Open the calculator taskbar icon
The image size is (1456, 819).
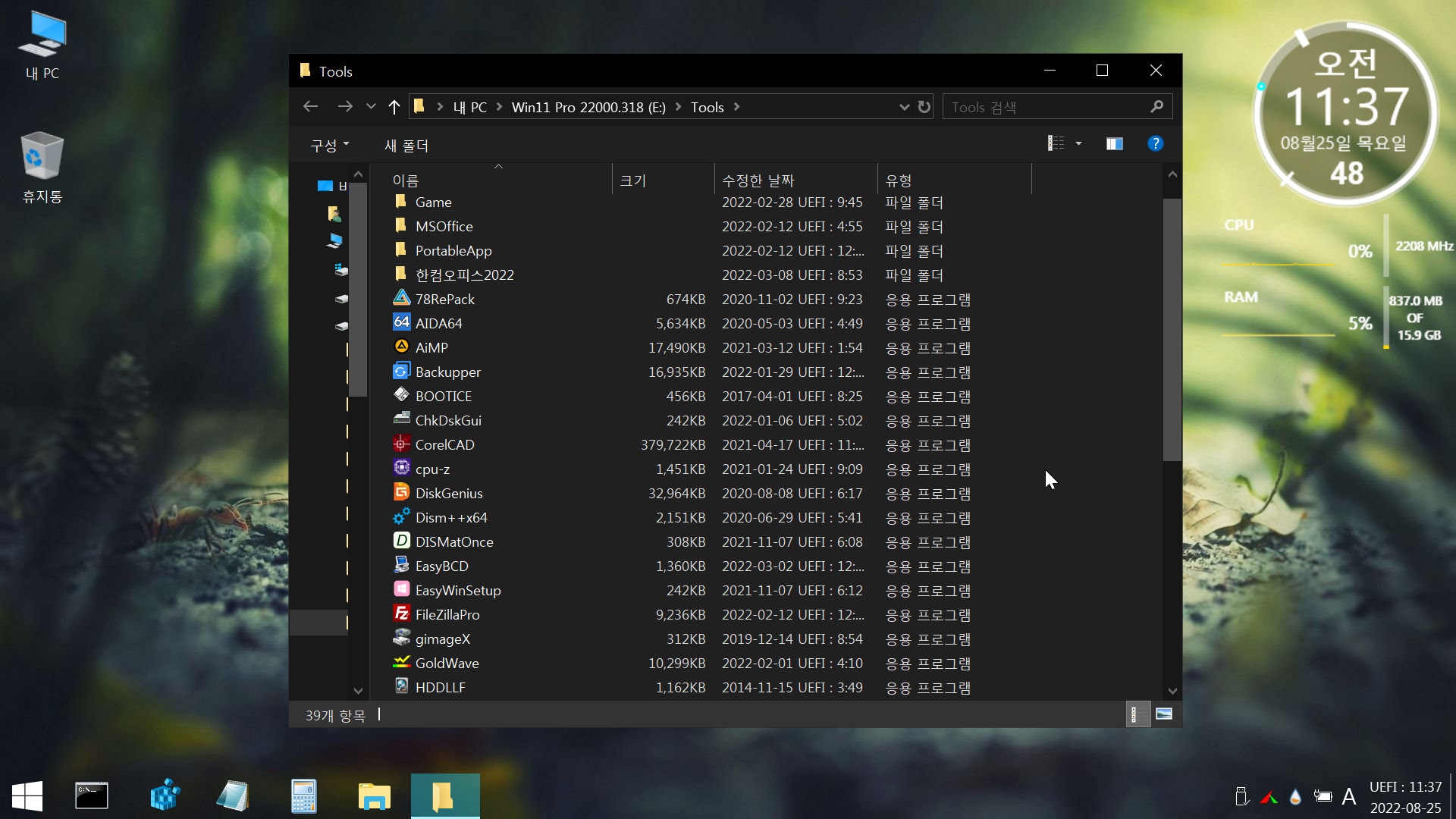pos(303,796)
